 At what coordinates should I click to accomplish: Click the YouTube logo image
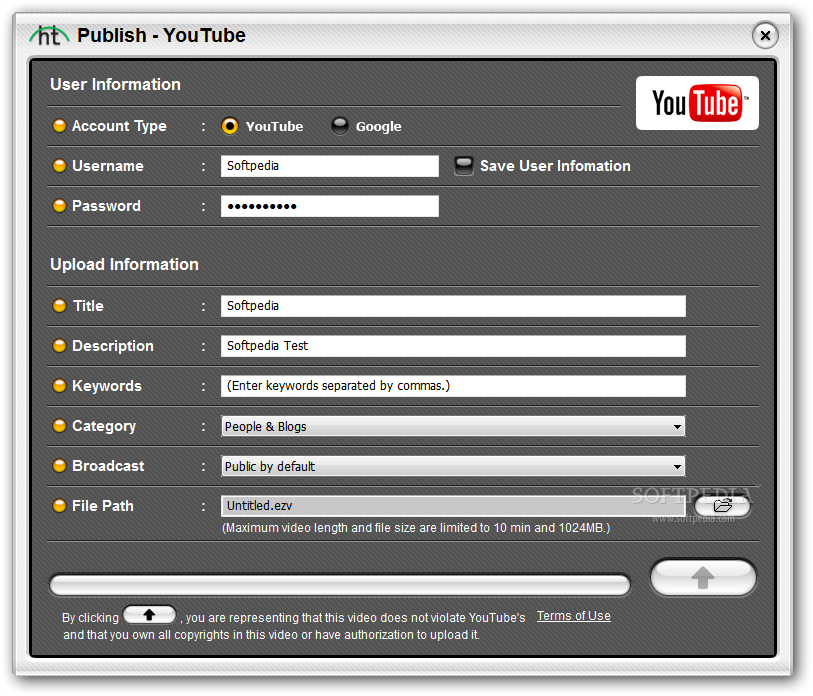[697, 103]
